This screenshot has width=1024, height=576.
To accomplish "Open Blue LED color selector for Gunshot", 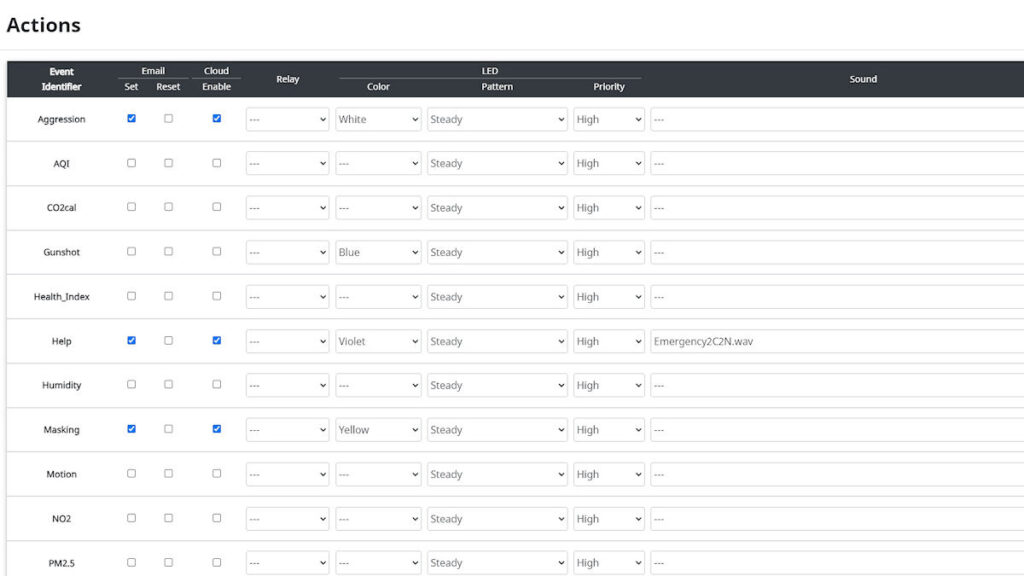I will click(378, 253).
